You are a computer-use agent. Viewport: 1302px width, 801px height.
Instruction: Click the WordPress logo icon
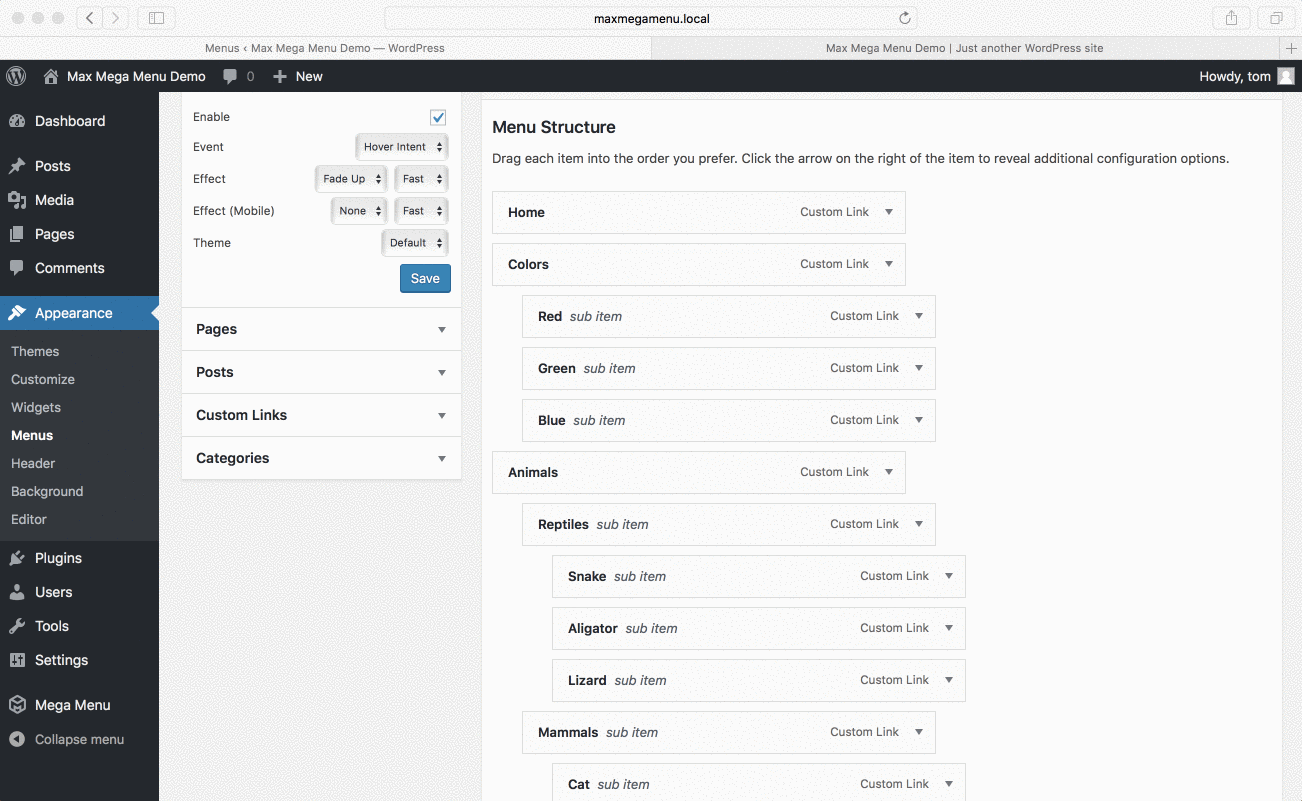(x=16, y=76)
